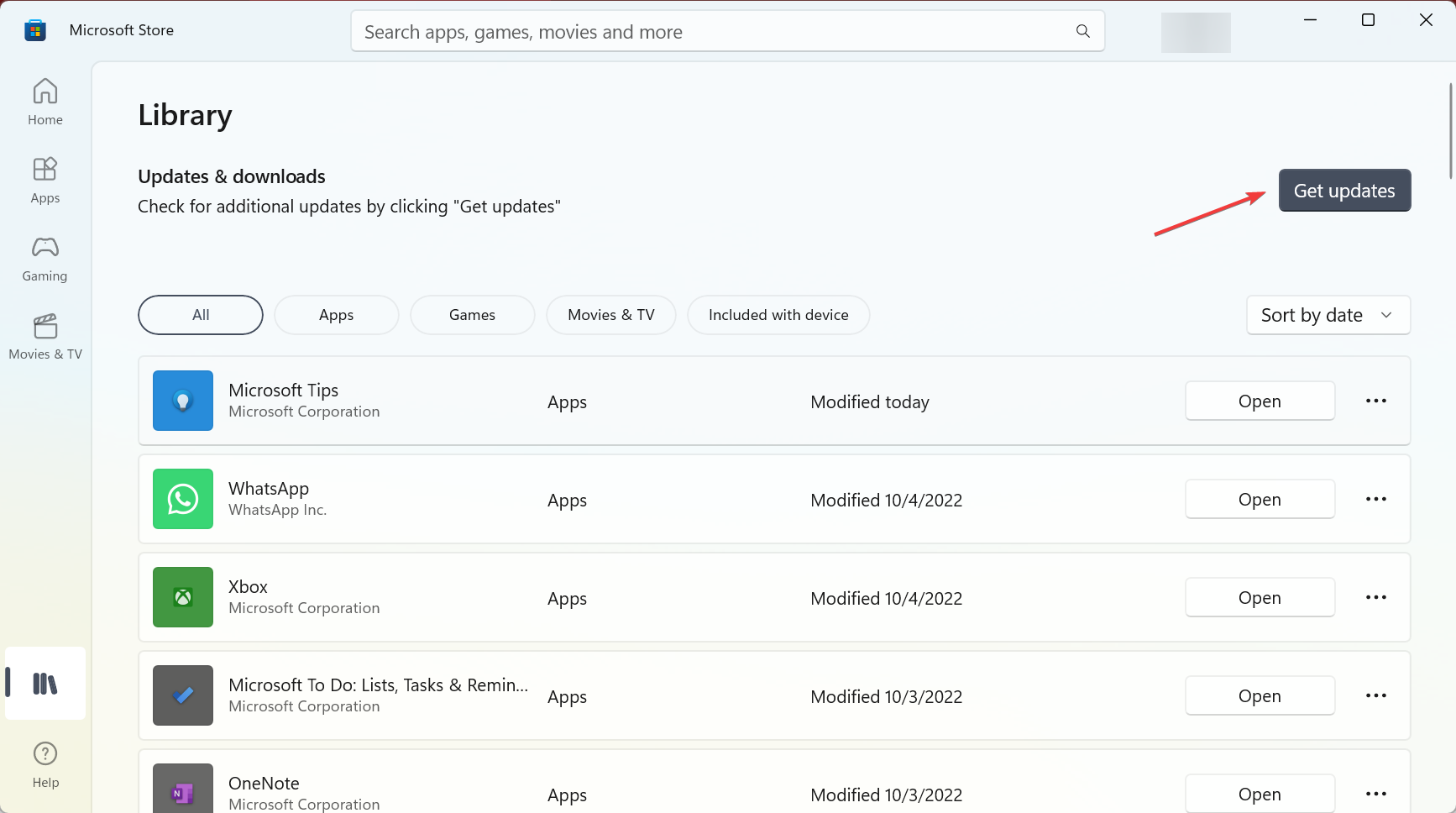Image resolution: width=1456 pixels, height=813 pixels.
Task: Open WhatsApp from the library
Action: point(1260,499)
